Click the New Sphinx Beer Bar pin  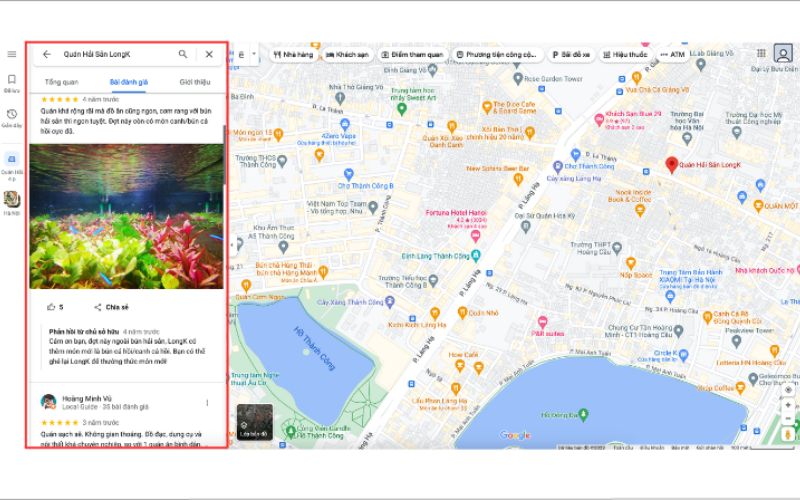[x=518, y=179]
